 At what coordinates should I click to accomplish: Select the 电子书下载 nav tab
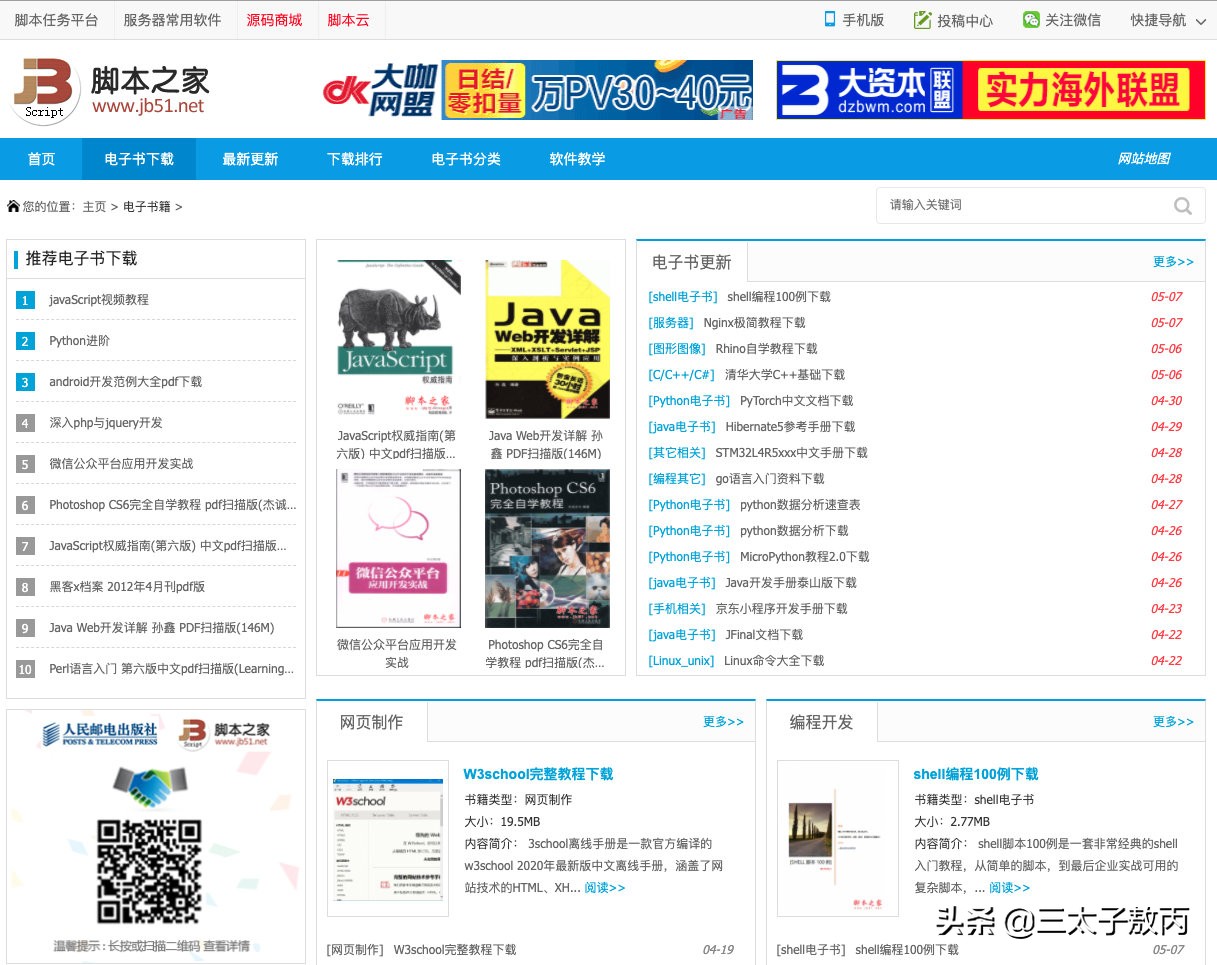(139, 159)
